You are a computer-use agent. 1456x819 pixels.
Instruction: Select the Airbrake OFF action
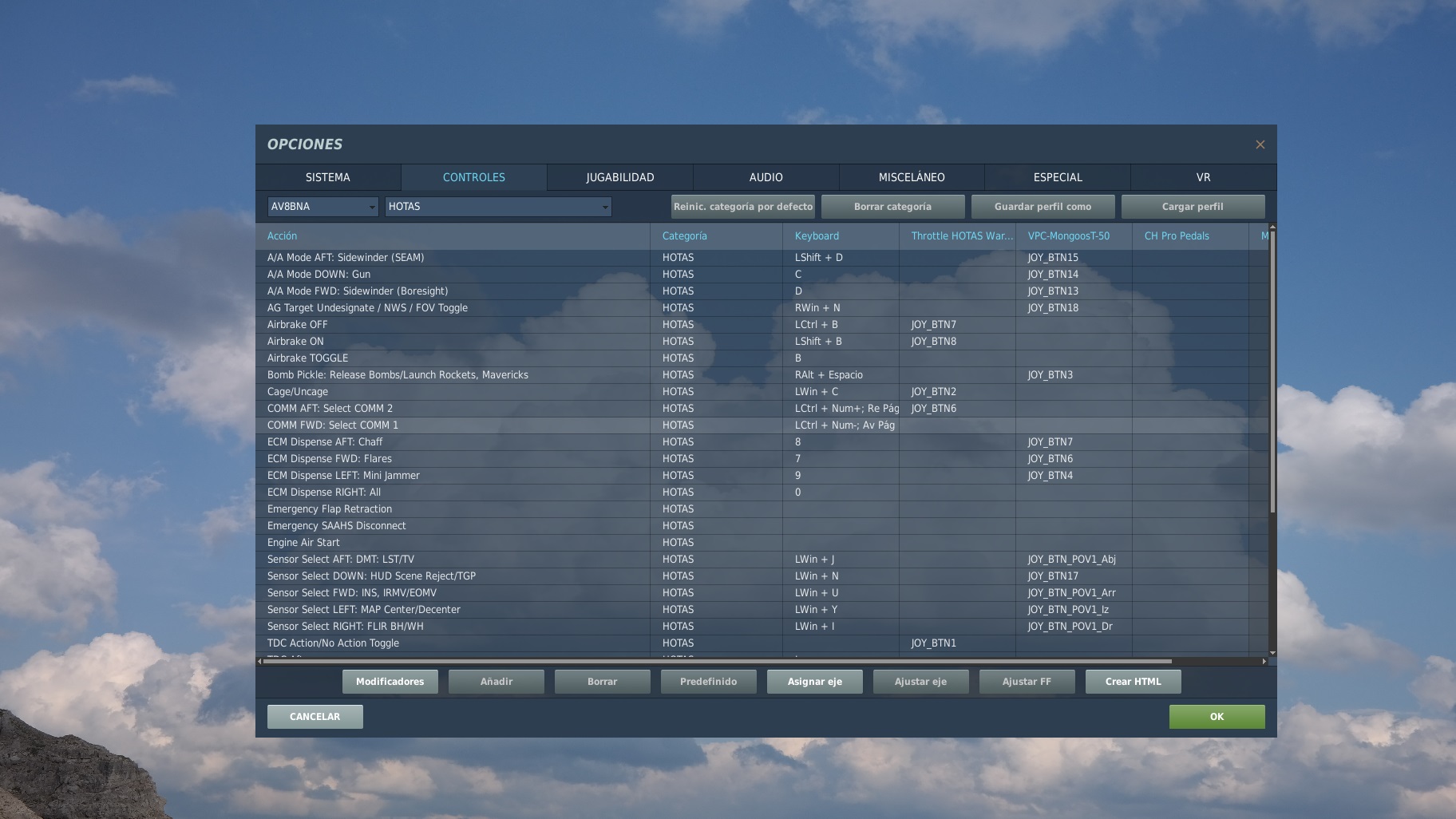[x=762, y=325]
